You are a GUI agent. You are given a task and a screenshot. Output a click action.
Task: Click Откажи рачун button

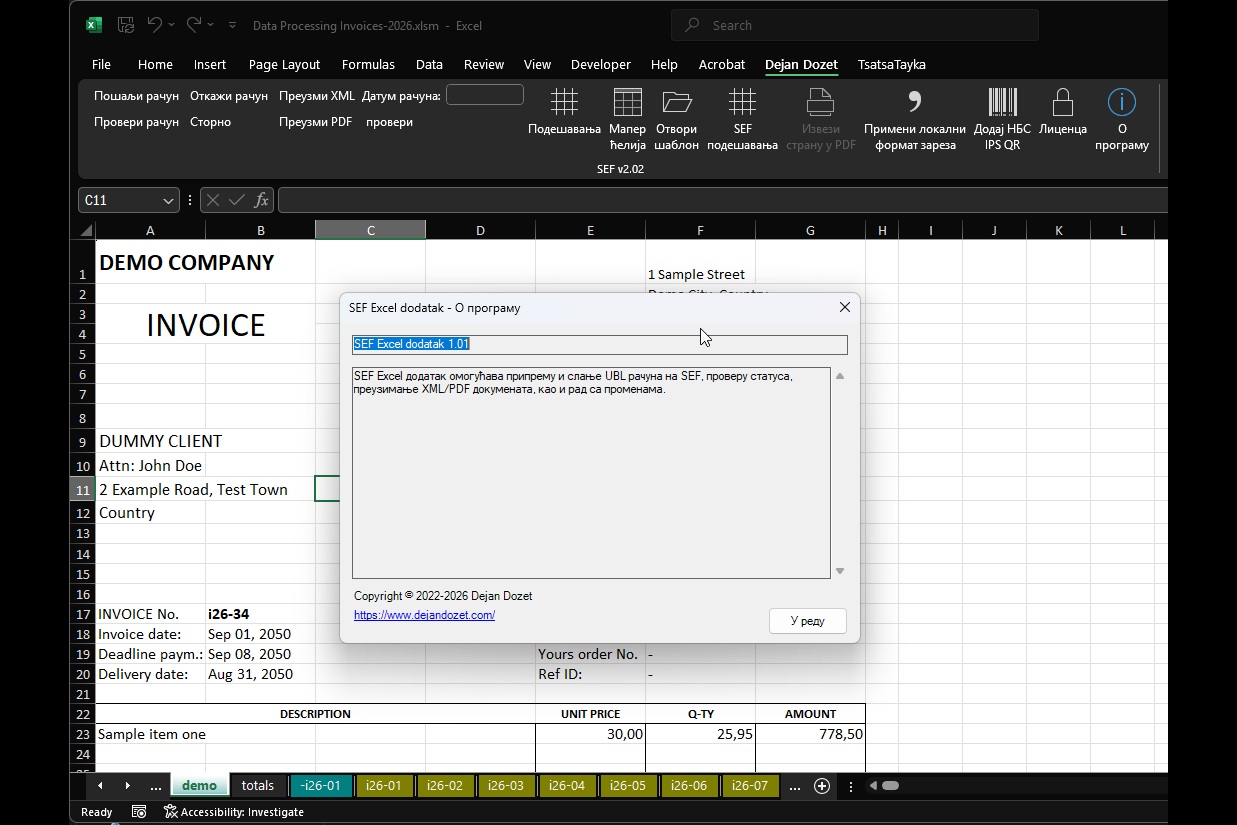[229, 96]
